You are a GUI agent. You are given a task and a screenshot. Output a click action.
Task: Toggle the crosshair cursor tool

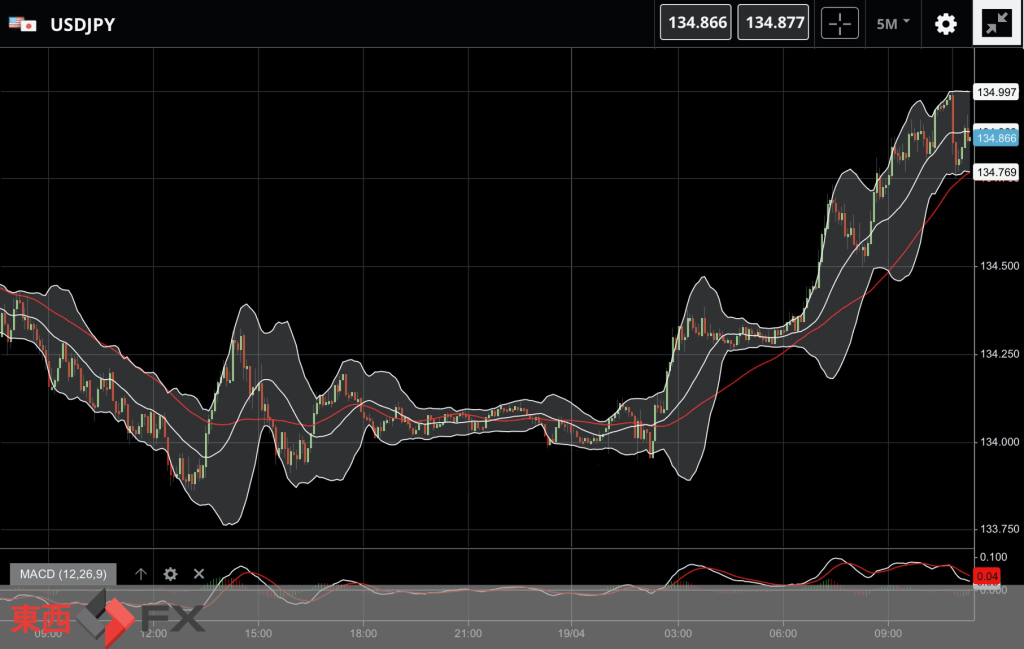pos(839,24)
